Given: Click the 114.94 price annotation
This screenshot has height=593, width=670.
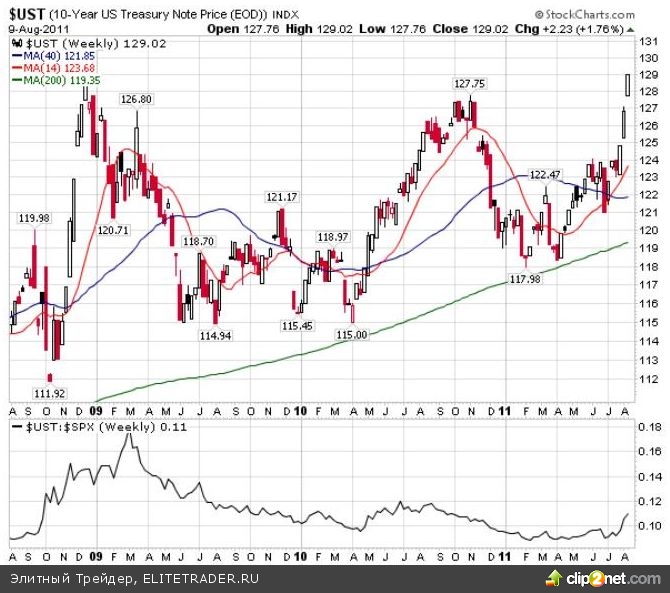Looking at the screenshot, I should coord(215,336).
